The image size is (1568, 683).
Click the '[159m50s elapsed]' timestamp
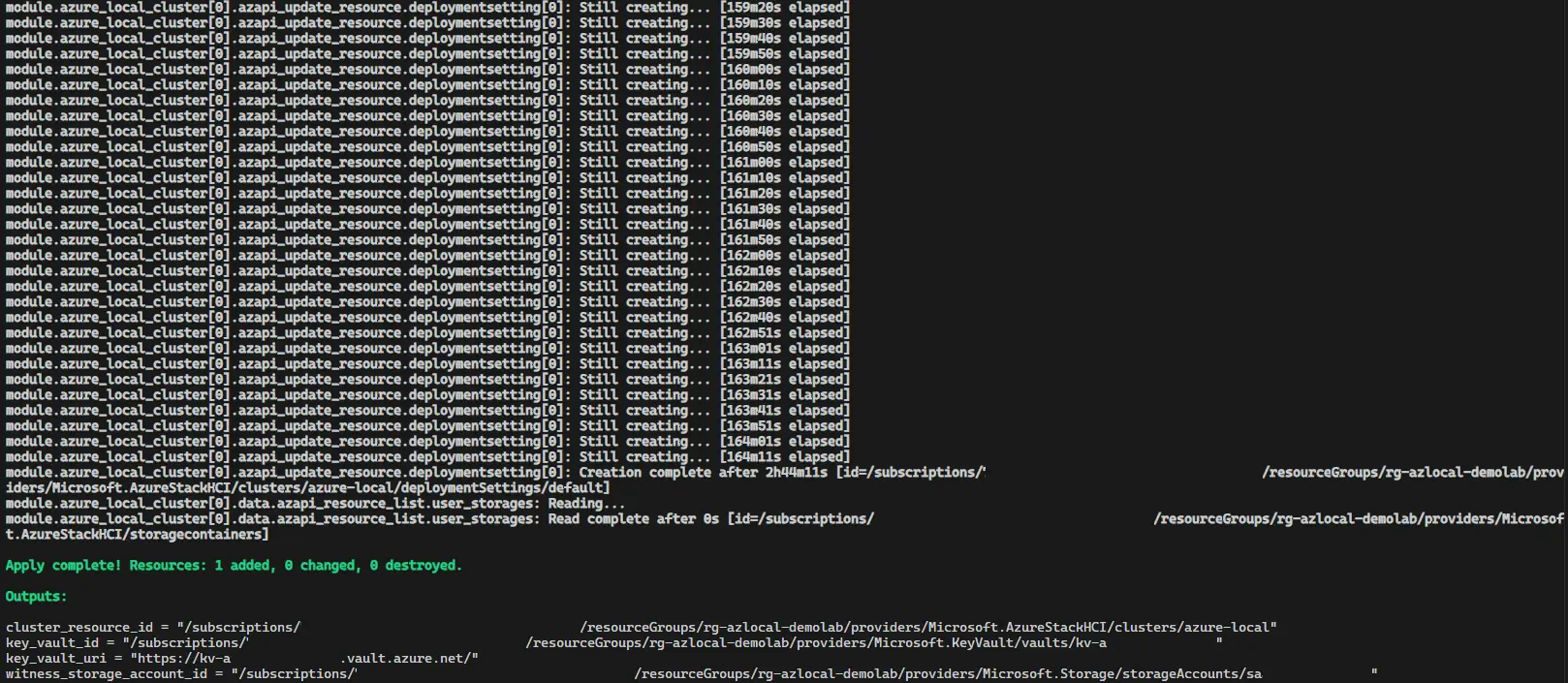(x=784, y=53)
